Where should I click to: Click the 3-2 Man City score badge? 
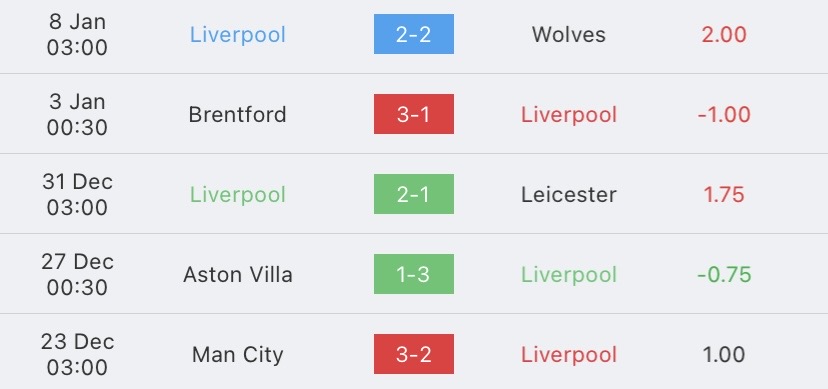[413, 354]
